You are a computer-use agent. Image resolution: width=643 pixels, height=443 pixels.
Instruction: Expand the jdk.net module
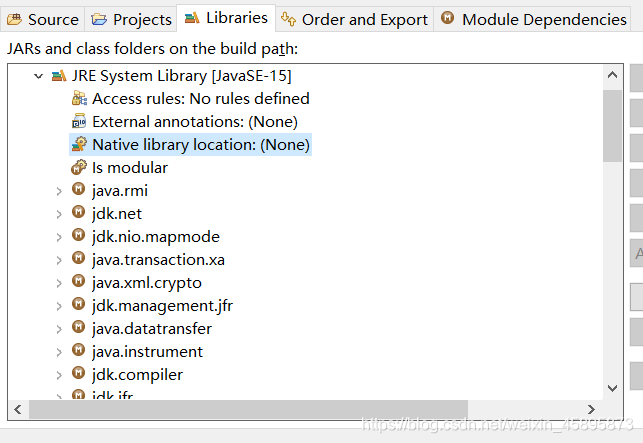tap(59, 214)
